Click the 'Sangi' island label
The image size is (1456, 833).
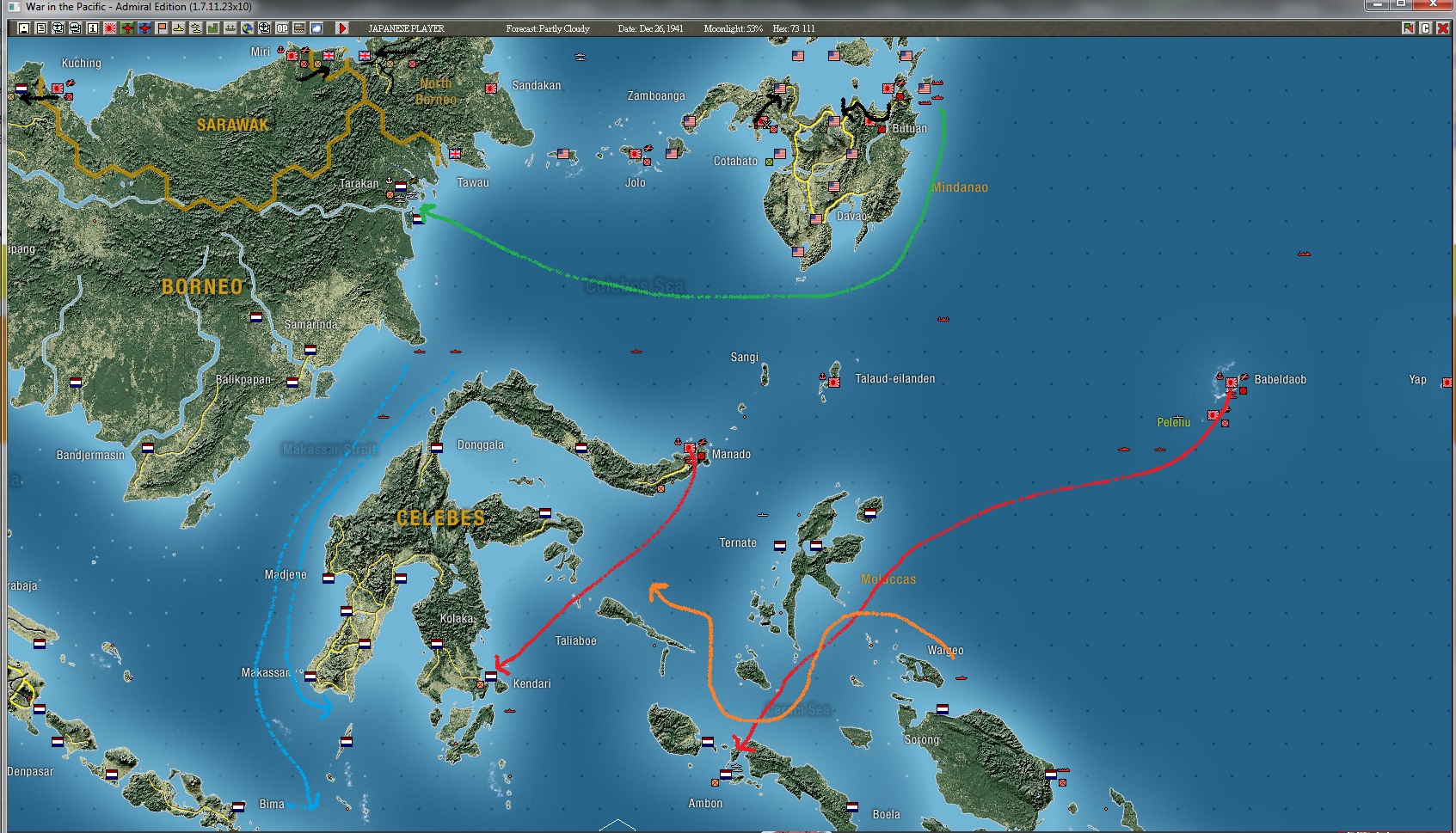click(x=745, y=357)
